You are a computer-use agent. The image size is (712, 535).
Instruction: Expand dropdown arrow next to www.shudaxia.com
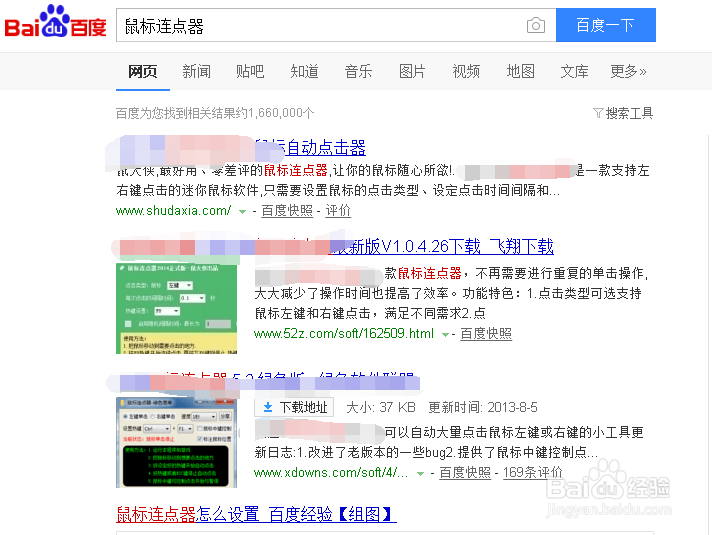[x=242, y=212]
